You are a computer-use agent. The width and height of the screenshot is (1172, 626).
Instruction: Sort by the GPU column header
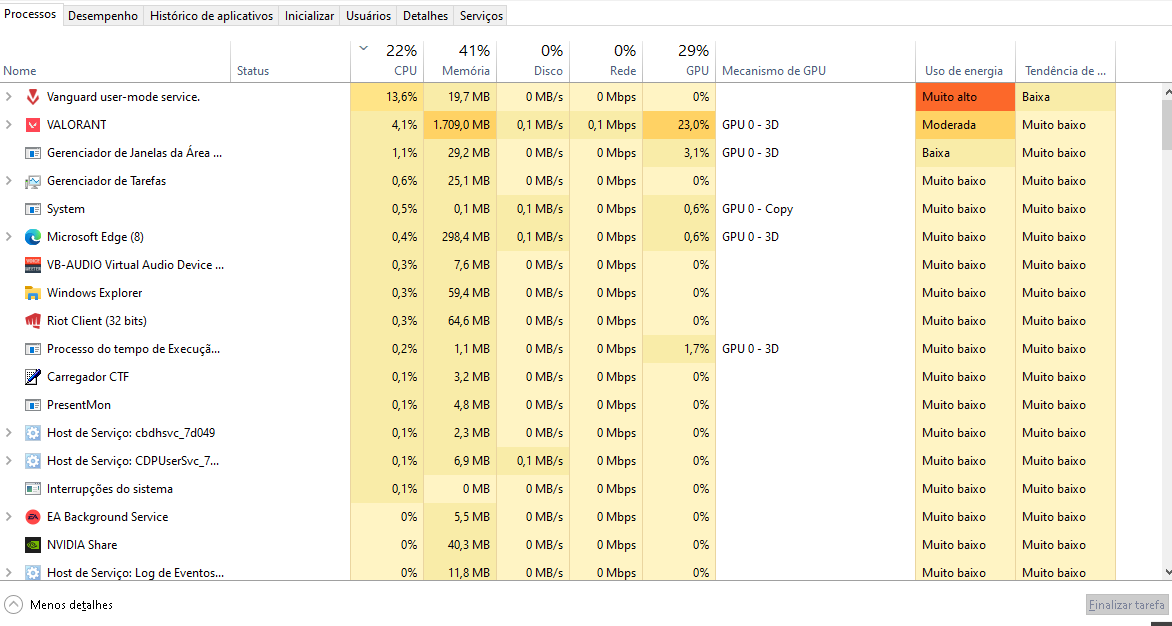(x=679, y=61)
